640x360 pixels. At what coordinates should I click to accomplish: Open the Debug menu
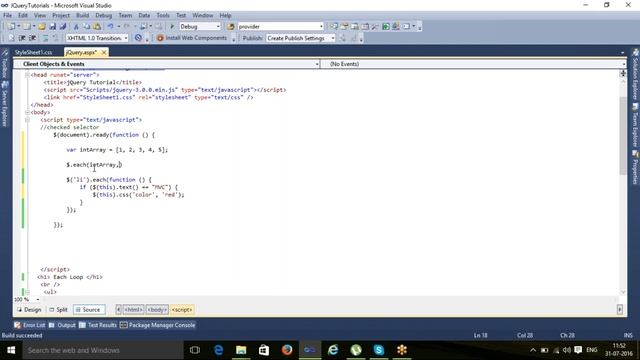pyautogui.click(x=104, y=15)
